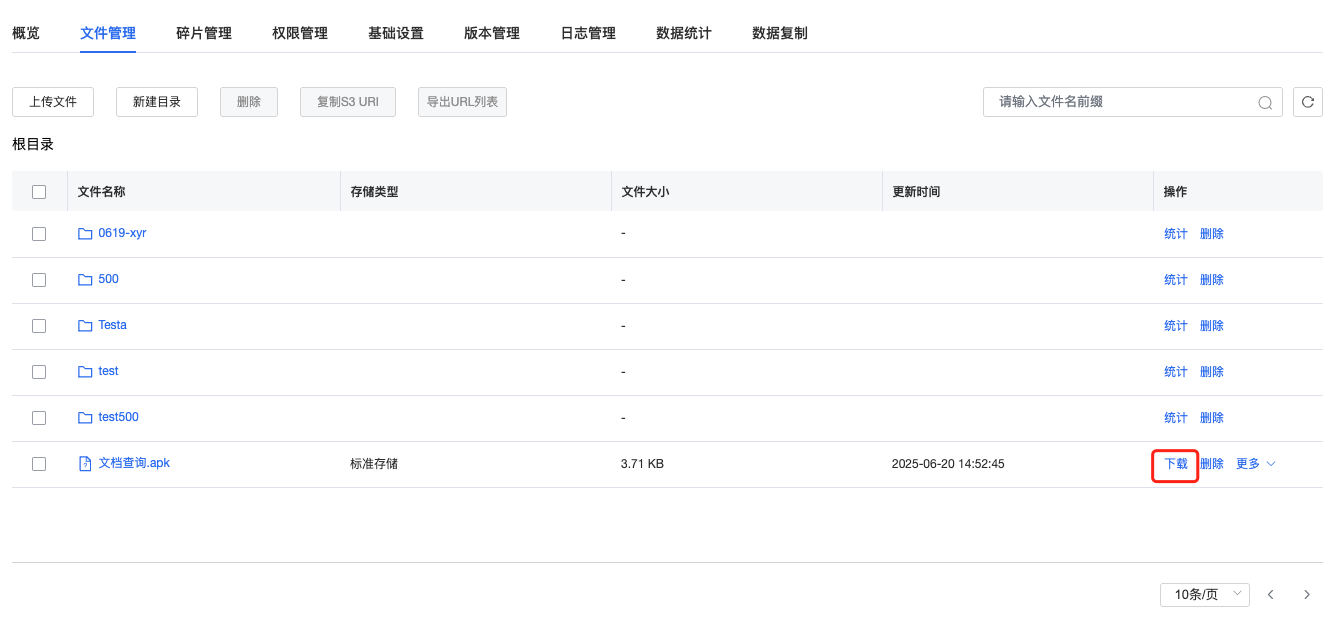Check the select-all checkbox in table header
This screenshot has width=1339, height=626.
38,190
